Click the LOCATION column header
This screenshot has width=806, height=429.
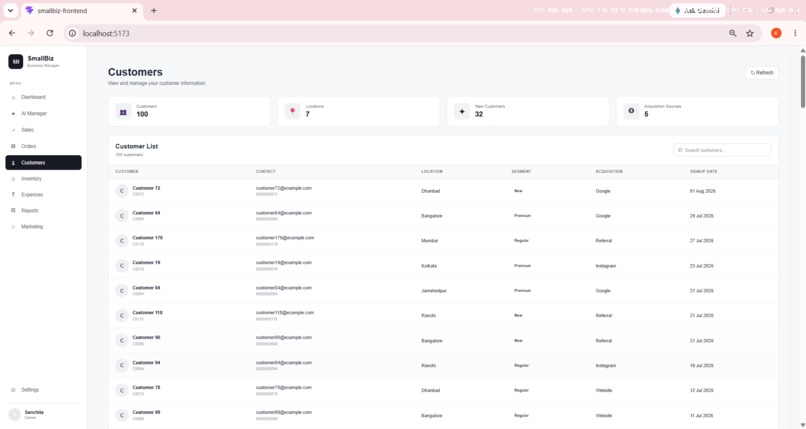pos(432,172)
